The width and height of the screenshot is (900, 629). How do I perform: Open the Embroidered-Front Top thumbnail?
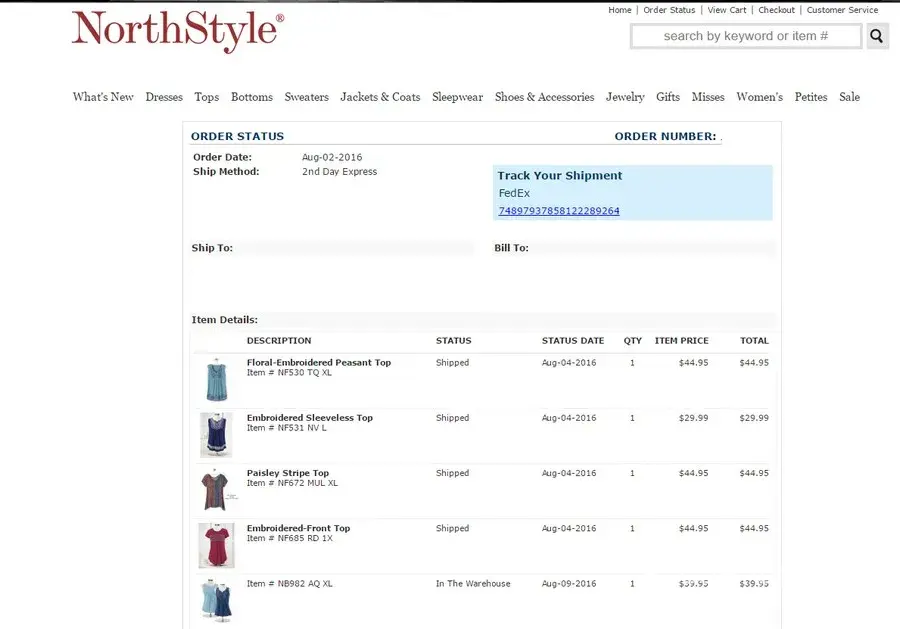coord(216,545)
